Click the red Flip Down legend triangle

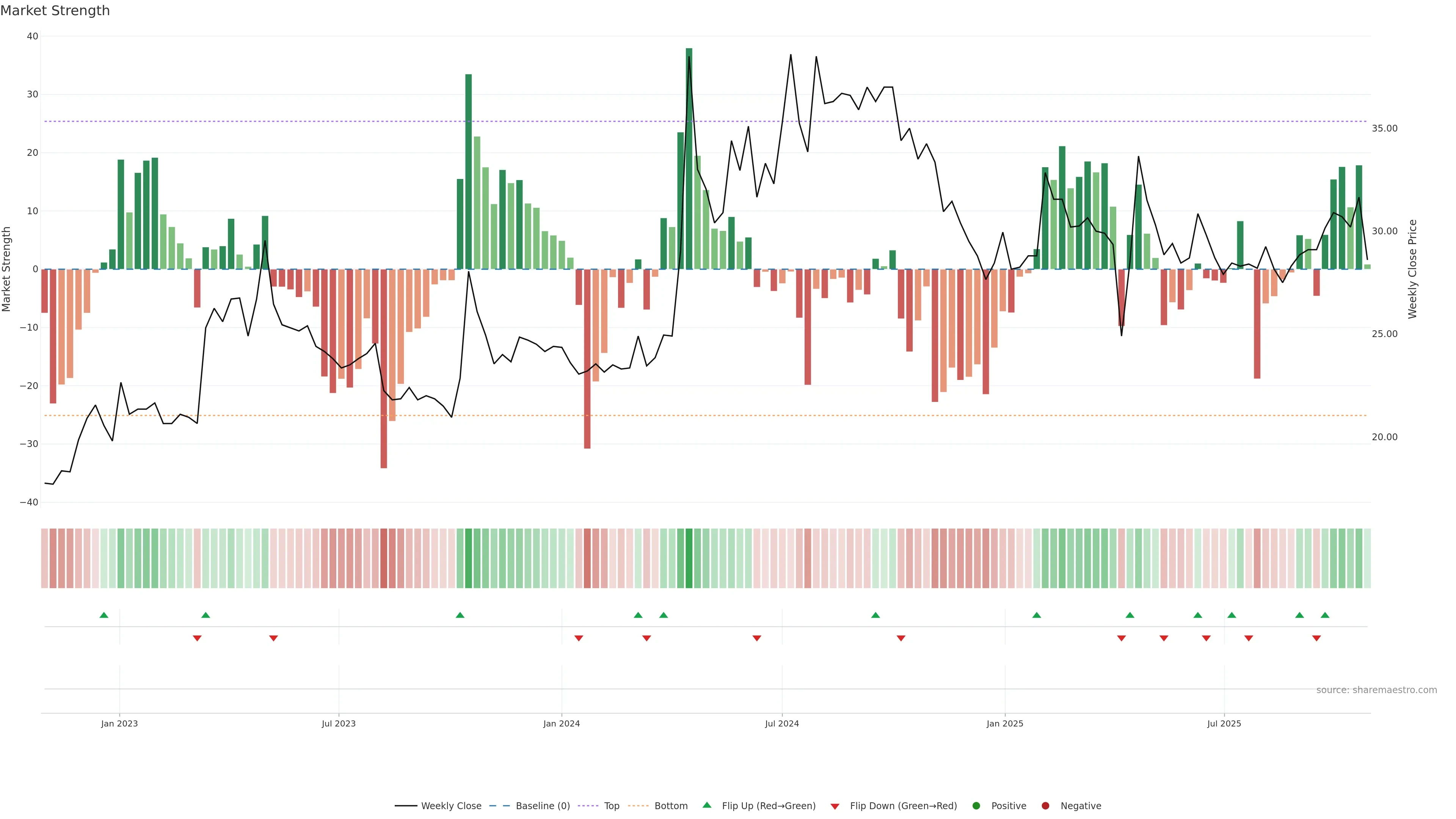tap(835, 806)
